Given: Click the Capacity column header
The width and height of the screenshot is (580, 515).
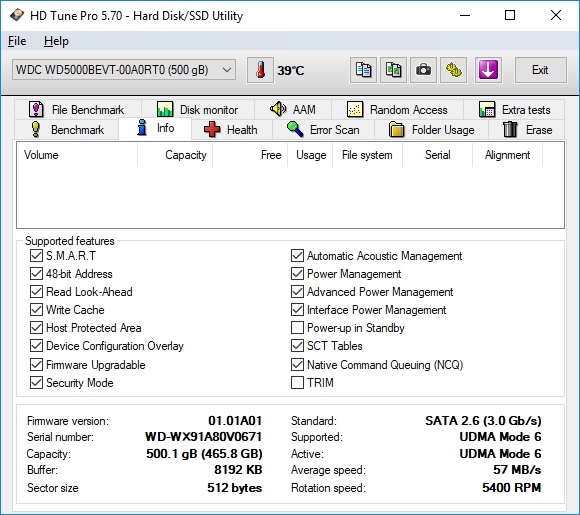Looking at the screenshot, I should [x=175, y=155].
